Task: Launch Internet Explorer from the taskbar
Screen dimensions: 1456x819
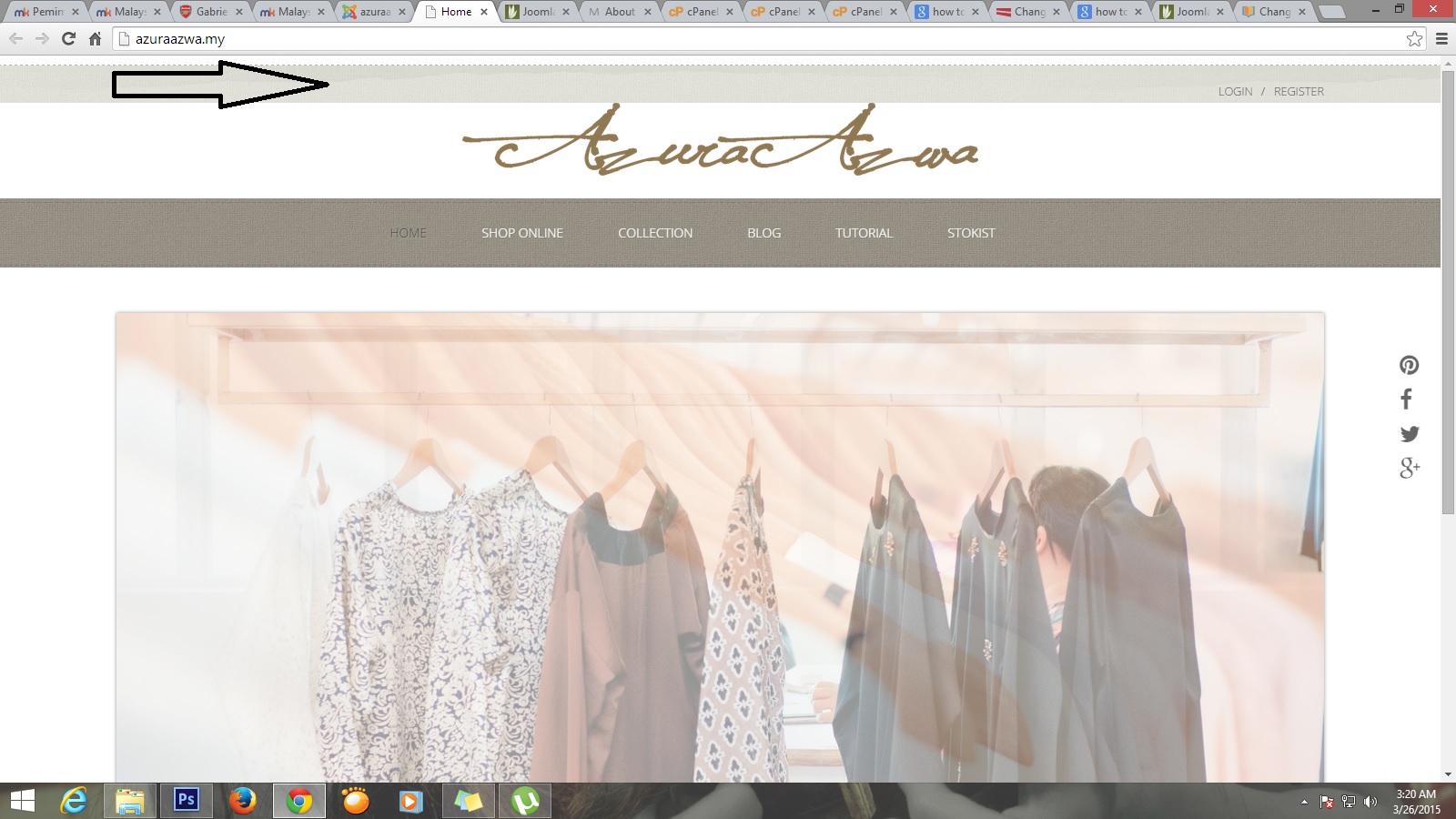Action: [74, 801]
